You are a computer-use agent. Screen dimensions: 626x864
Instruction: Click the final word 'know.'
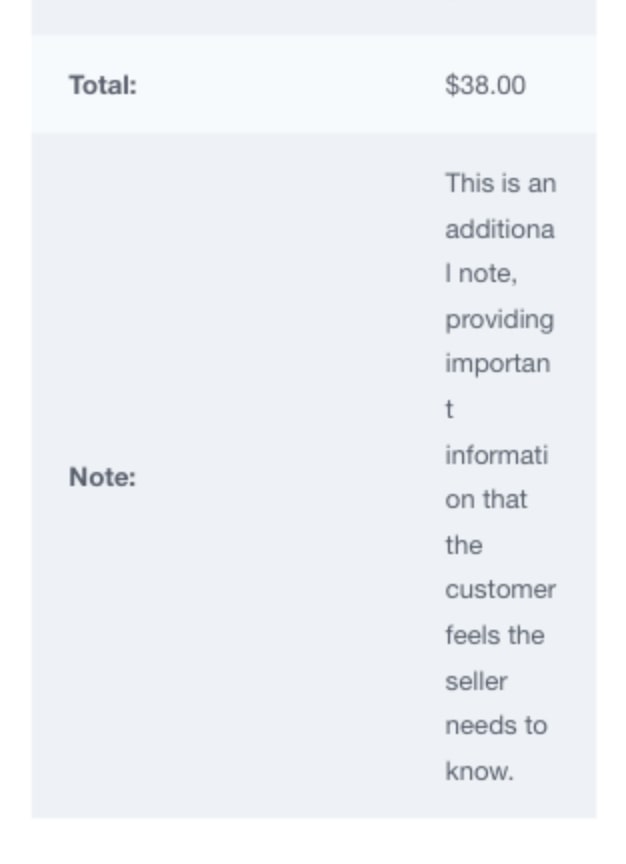(x=479, y=771)
